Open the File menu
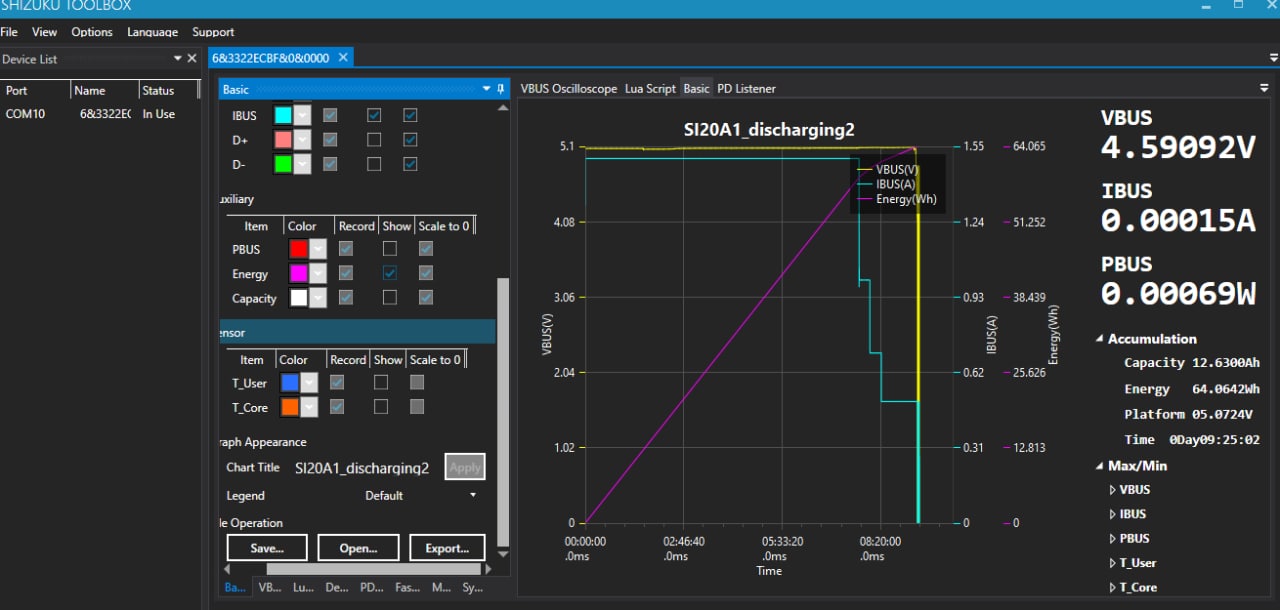The width and height of the screenshot is (1280, 610). tap(9, 32)
